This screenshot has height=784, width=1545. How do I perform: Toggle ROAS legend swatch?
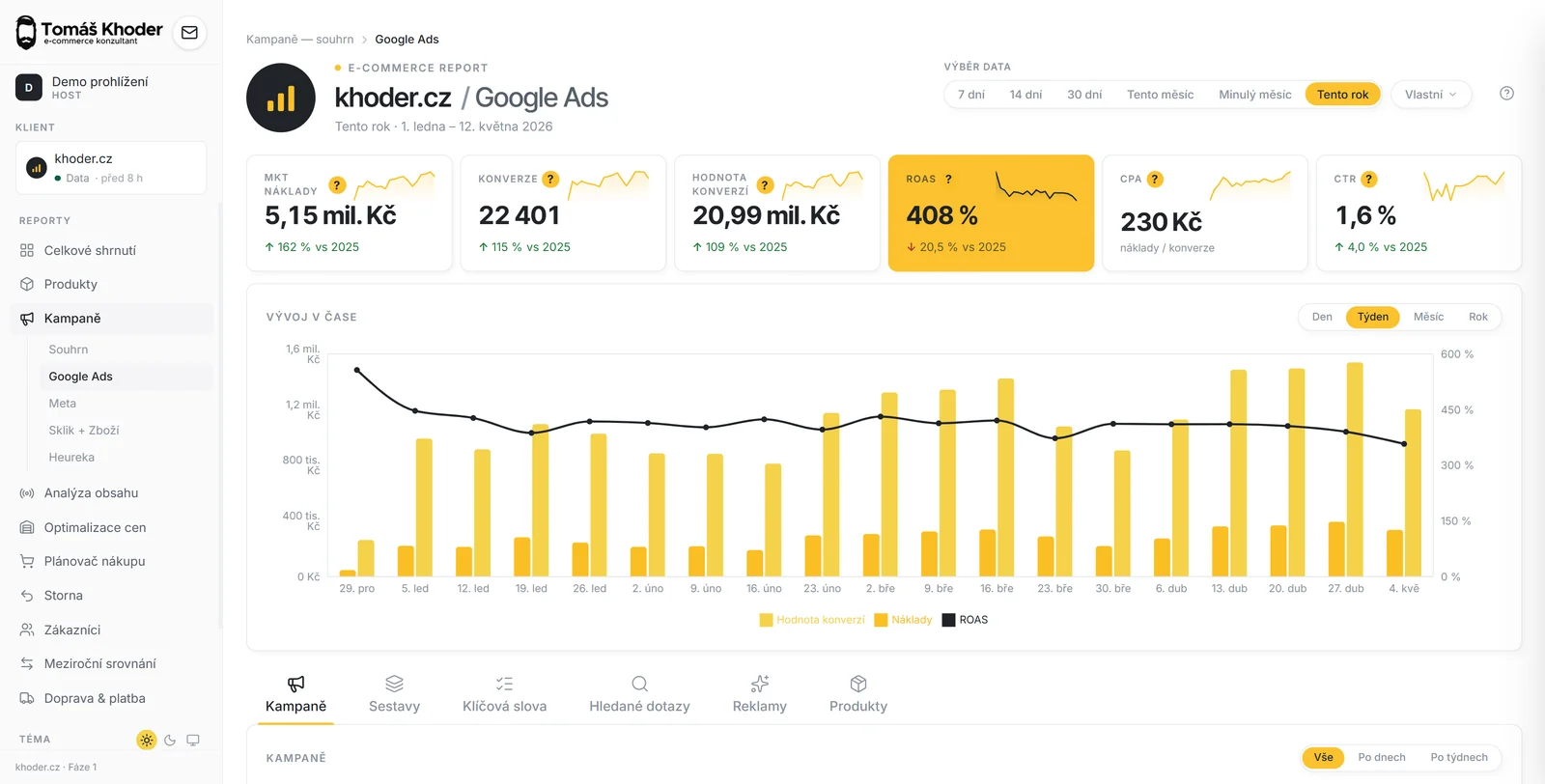click(x=948, y=620)
